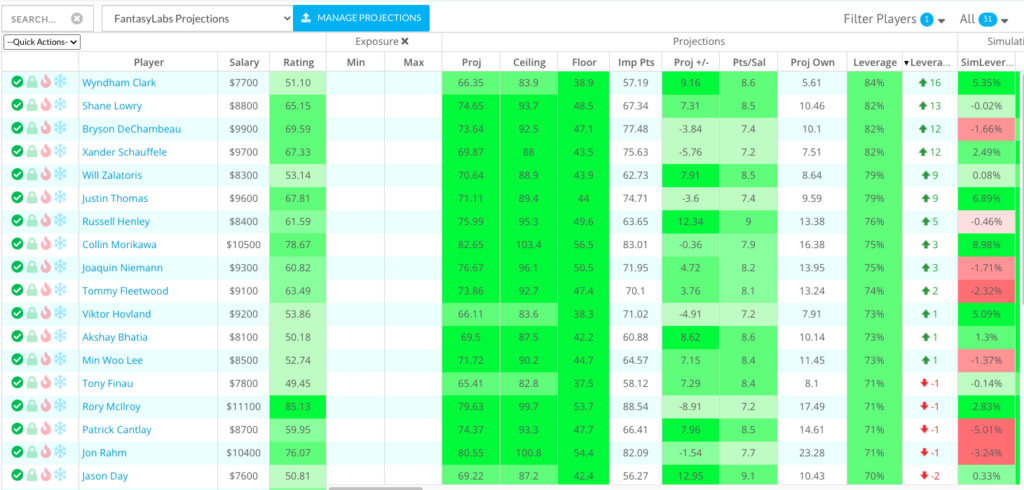The image size is (1024, 490).
Task: Click the flame icon for Will Zalatoris
Action: (45, 175)
